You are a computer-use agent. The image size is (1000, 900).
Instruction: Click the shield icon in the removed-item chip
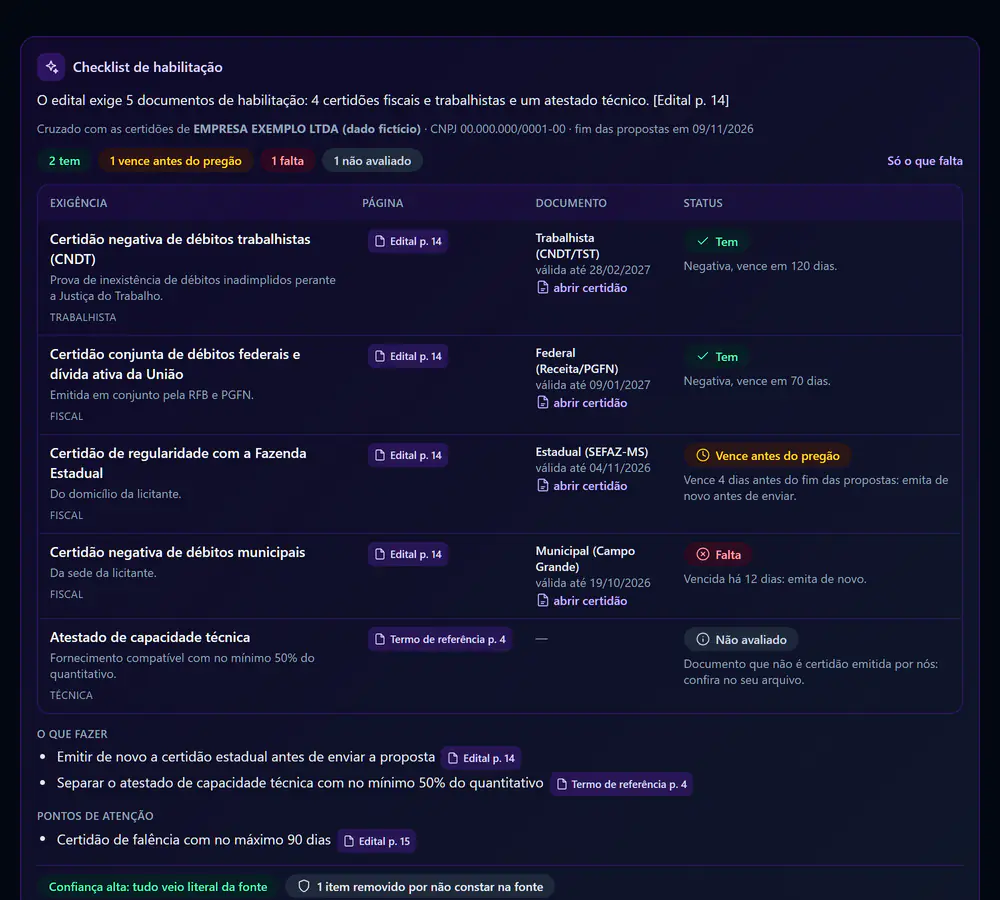pos(304,886)
